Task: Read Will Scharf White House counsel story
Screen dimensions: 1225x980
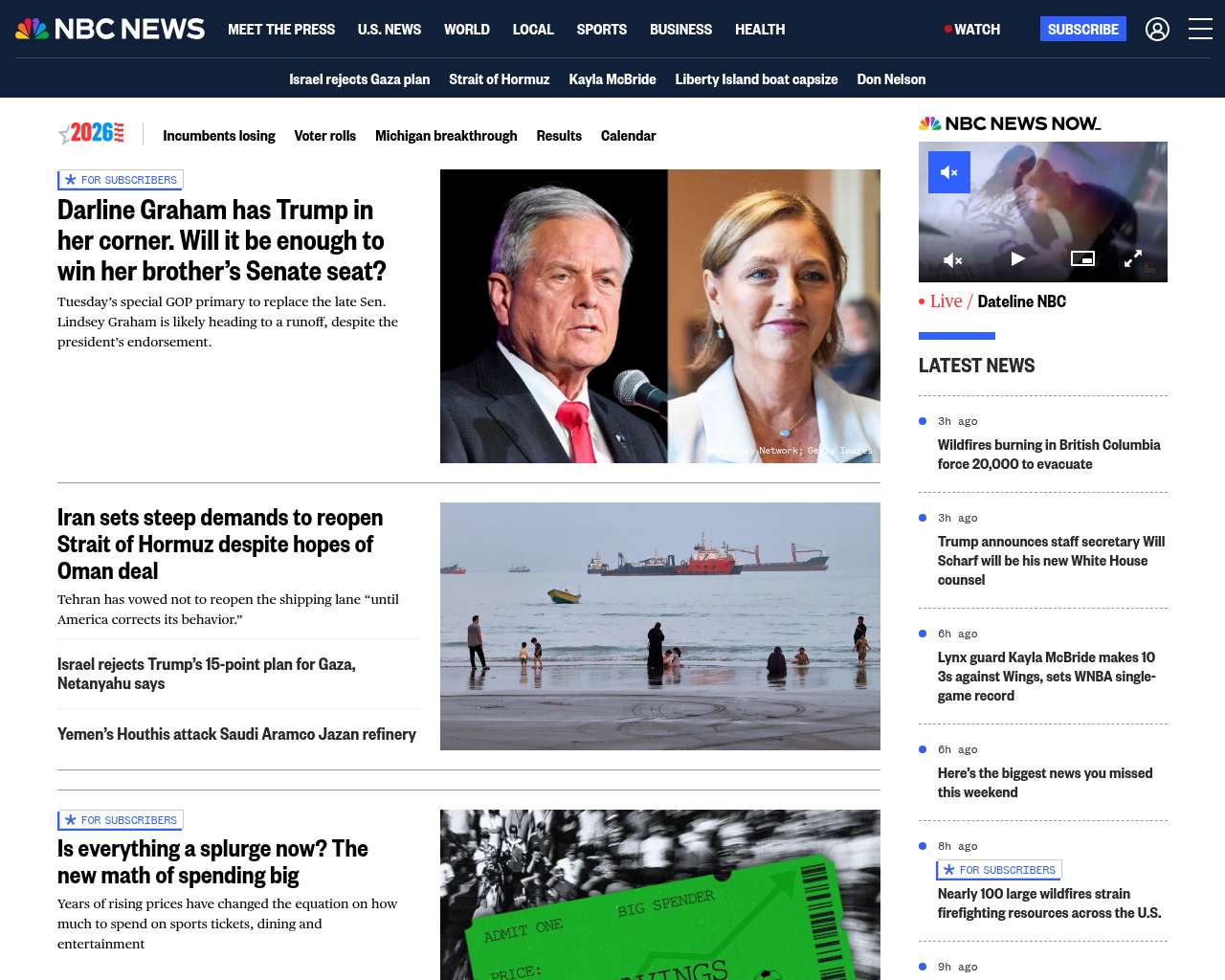Action: pyautogui.click(x=1052, y=561)
